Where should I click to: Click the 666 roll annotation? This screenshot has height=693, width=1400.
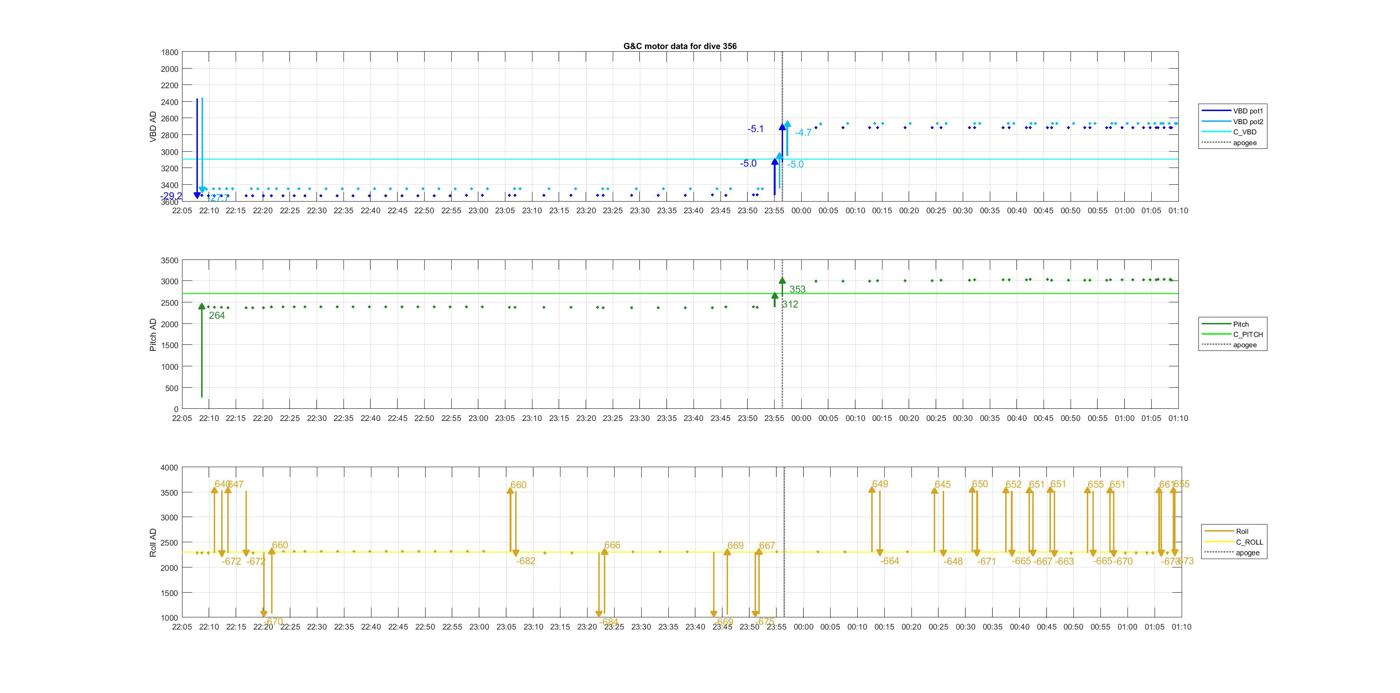612,545
